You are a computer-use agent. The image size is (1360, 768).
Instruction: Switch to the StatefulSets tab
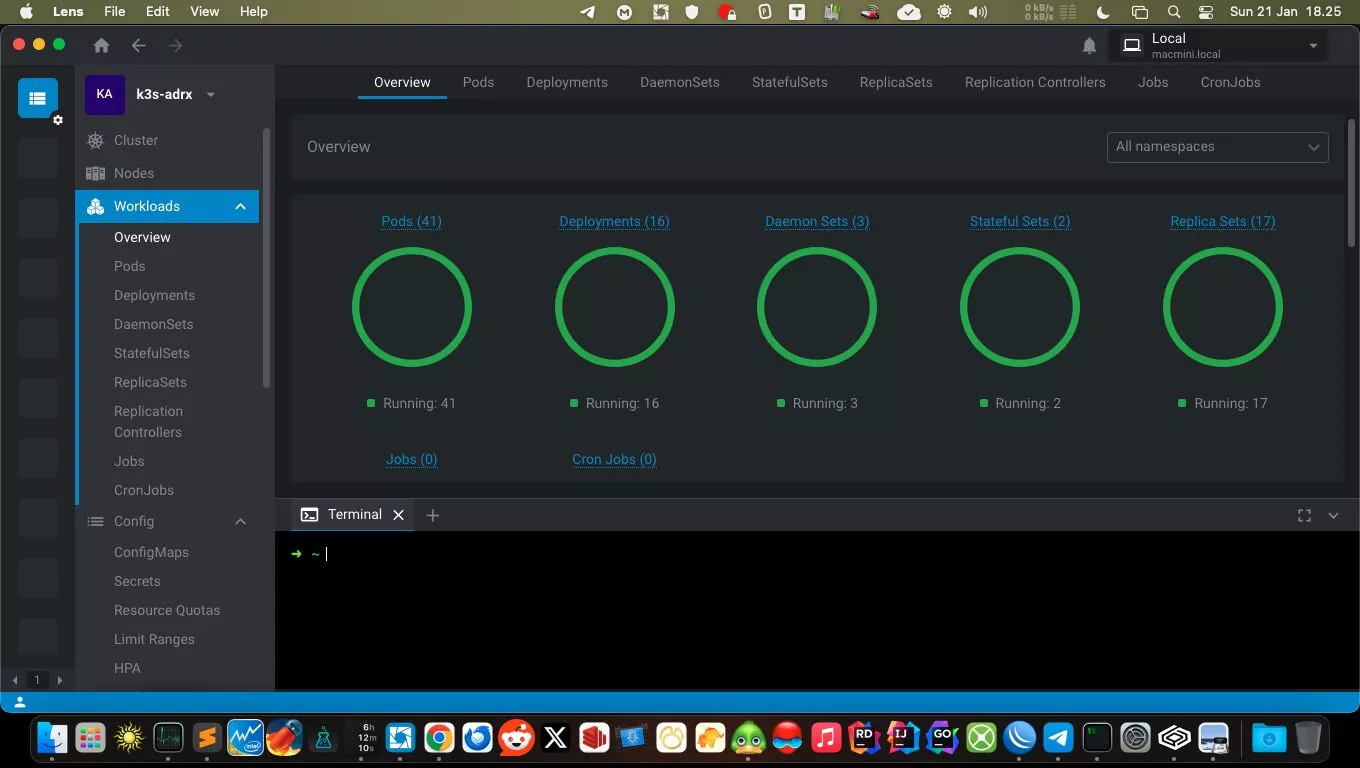point(790,82)
